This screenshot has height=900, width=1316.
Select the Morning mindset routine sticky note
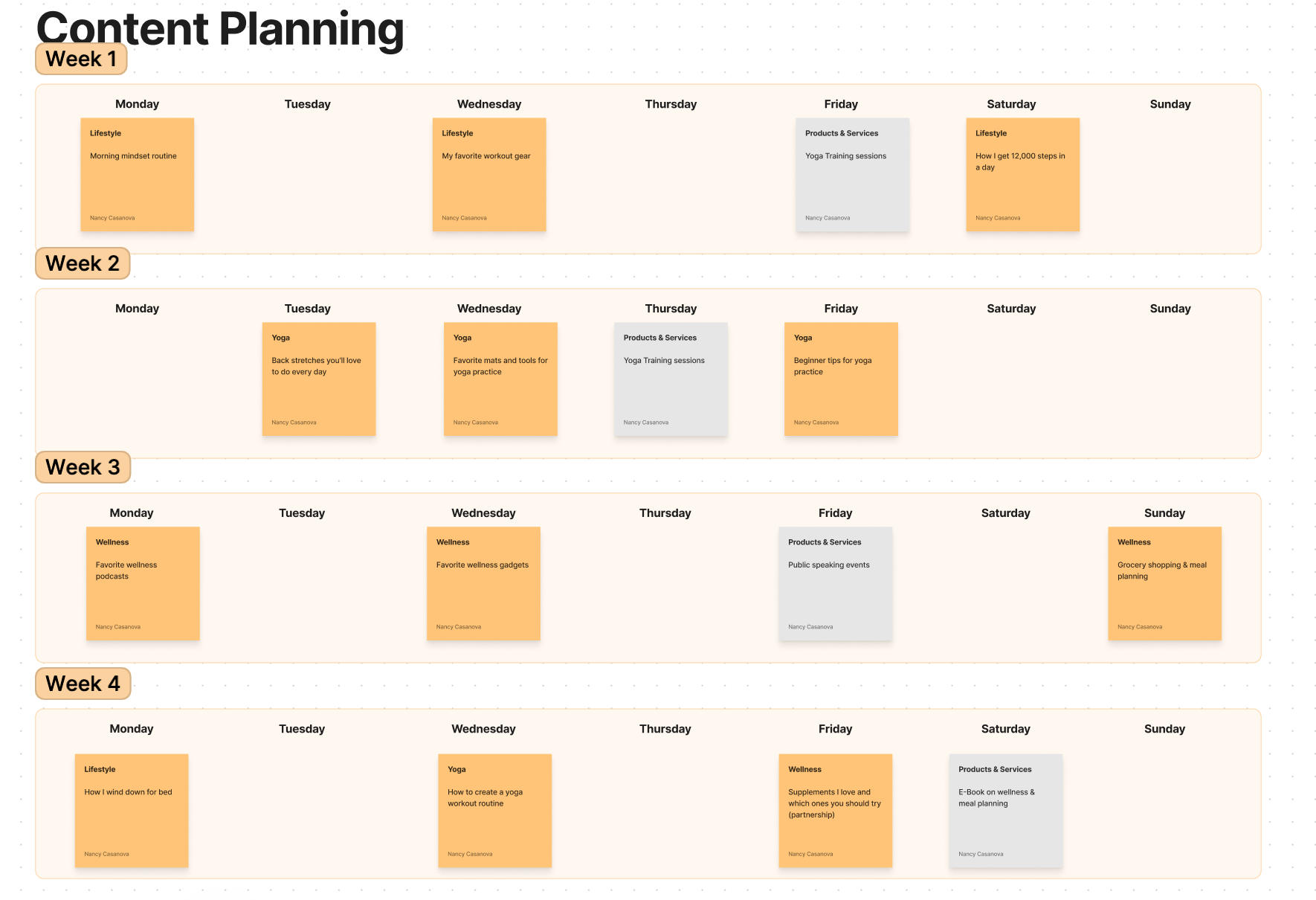coord(138,175)
